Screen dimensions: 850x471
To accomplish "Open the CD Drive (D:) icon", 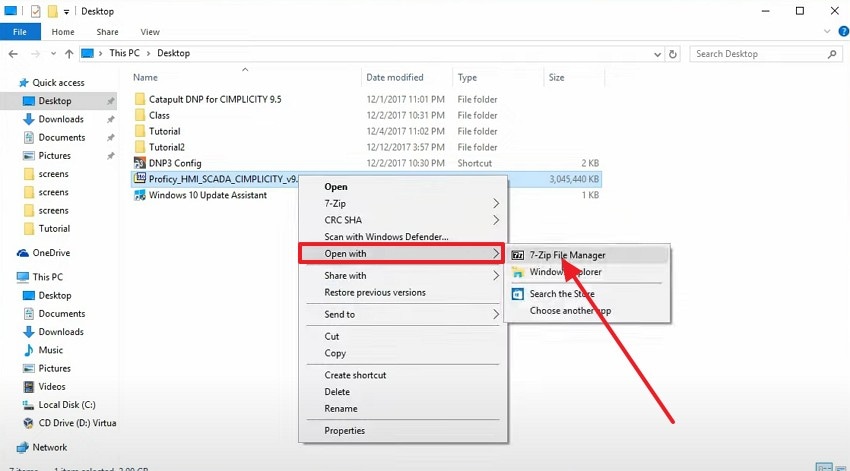I will coord(28,423).
